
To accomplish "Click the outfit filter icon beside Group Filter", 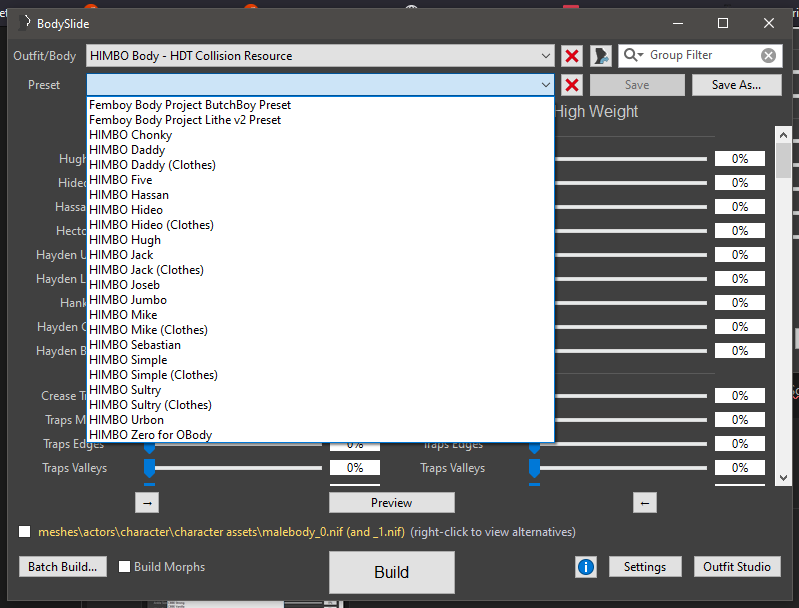I will (x=601, y=56).
